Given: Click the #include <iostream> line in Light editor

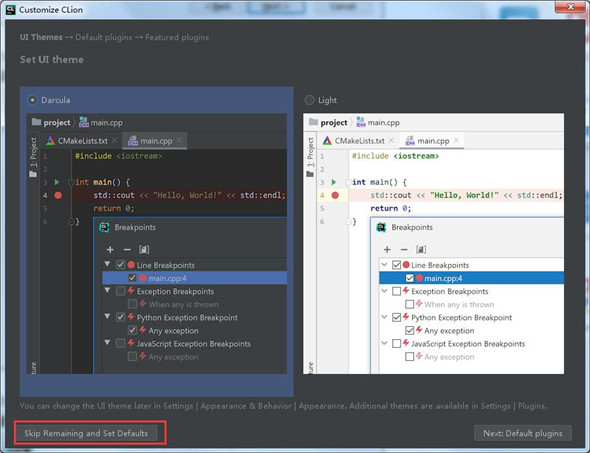Looking at the screenshot, I should [395, 156].
